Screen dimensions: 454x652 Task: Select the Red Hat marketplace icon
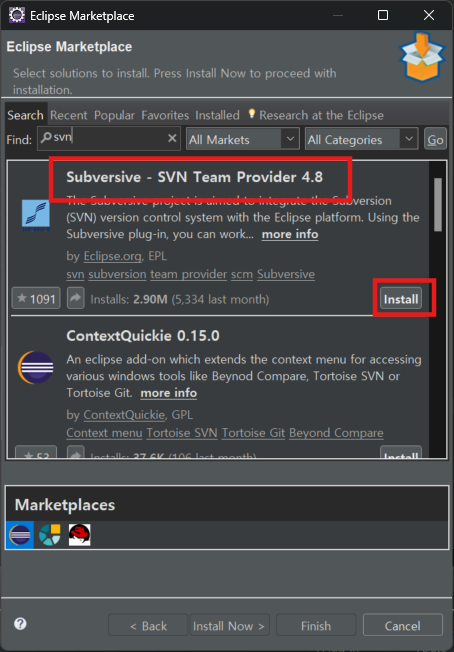pos(79,535)
